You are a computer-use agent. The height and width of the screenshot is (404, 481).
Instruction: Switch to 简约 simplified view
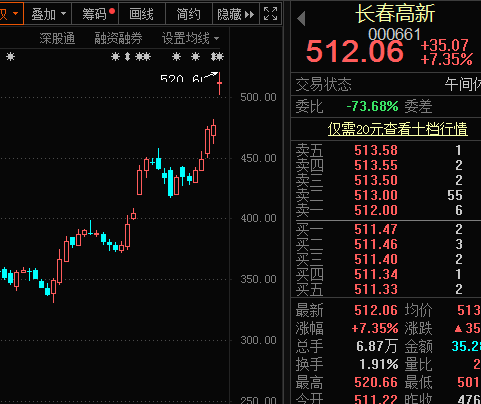189,14
